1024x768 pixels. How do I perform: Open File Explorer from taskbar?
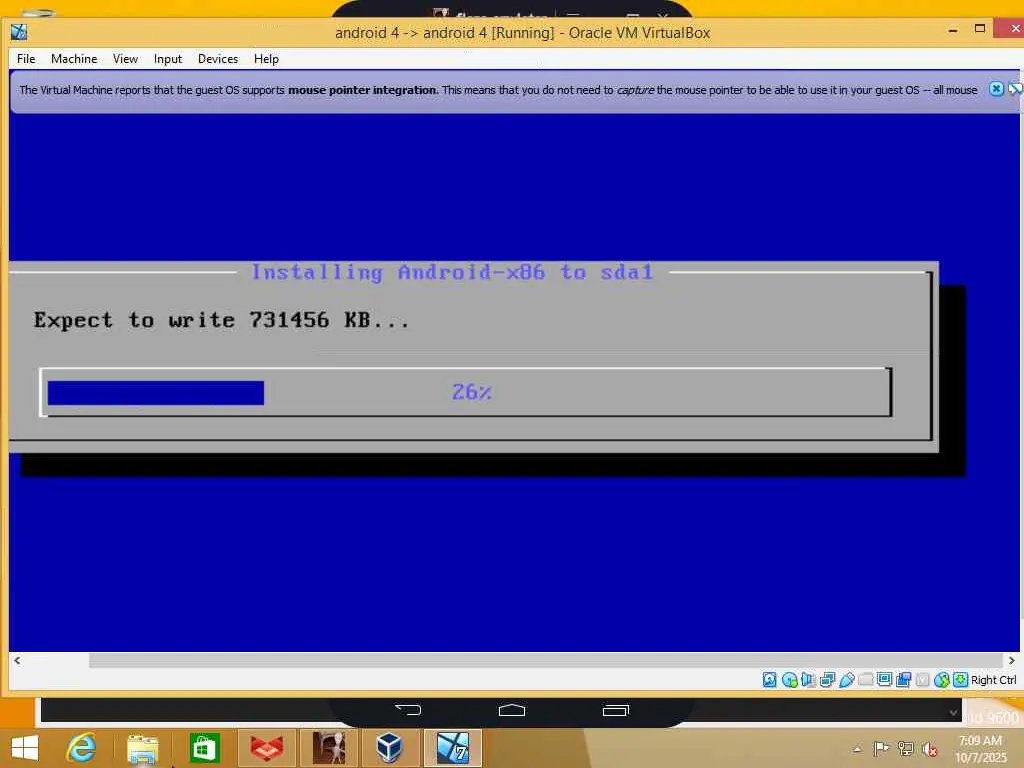point(142,749)
